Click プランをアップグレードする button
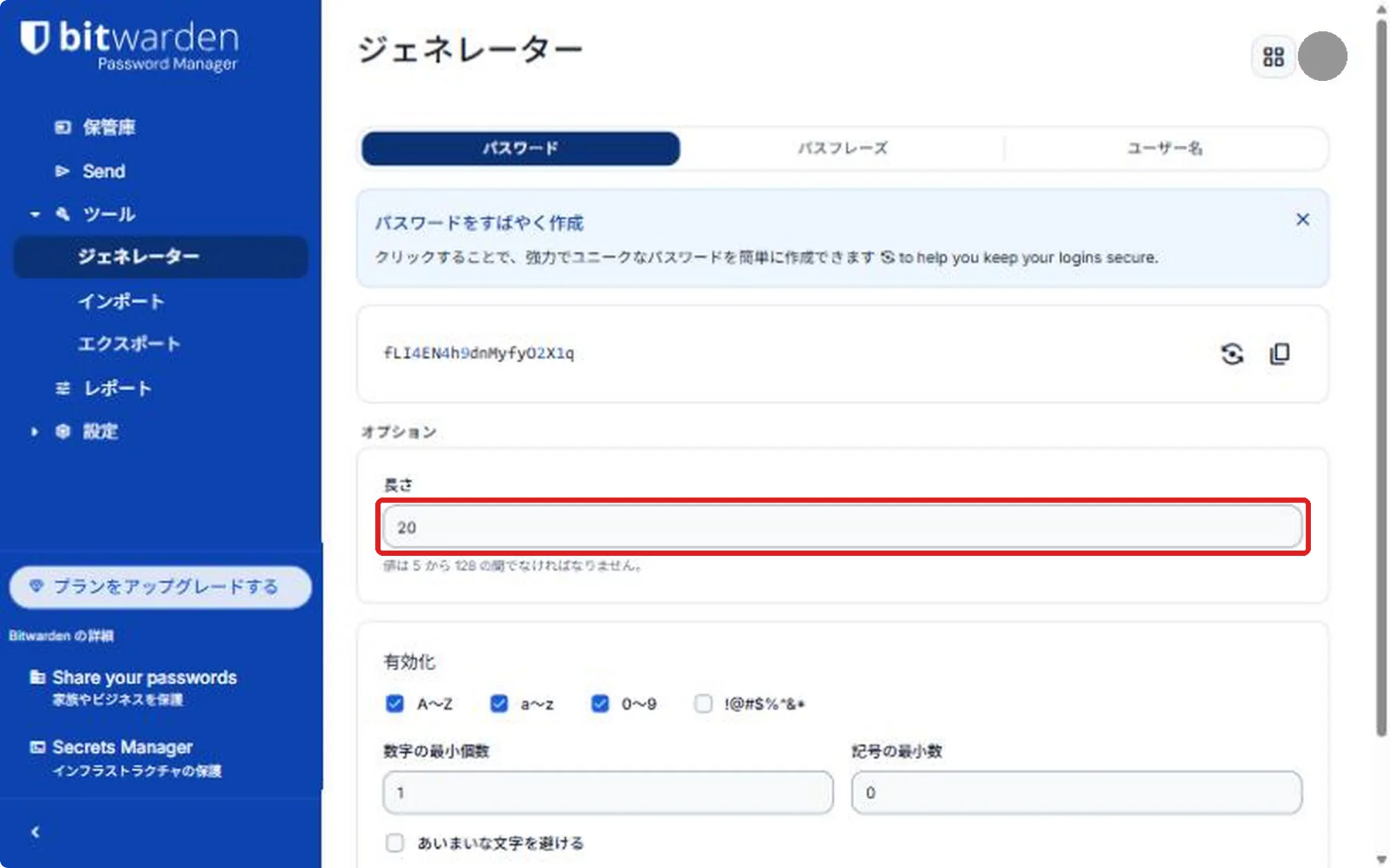Screen dimensions: 1390x868 point(161,587)
